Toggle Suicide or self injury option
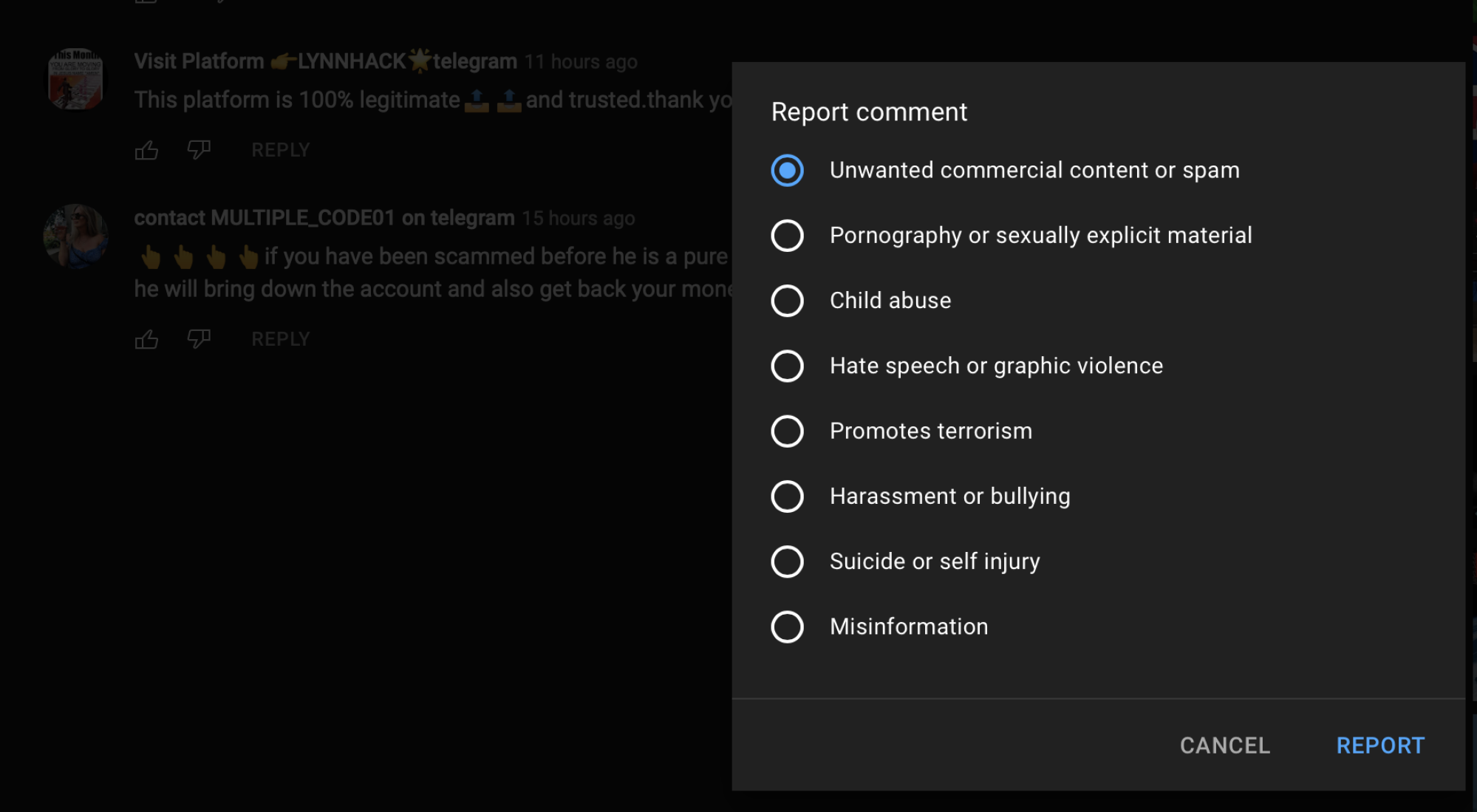1477x812 pixels. [x=786, y=561]
